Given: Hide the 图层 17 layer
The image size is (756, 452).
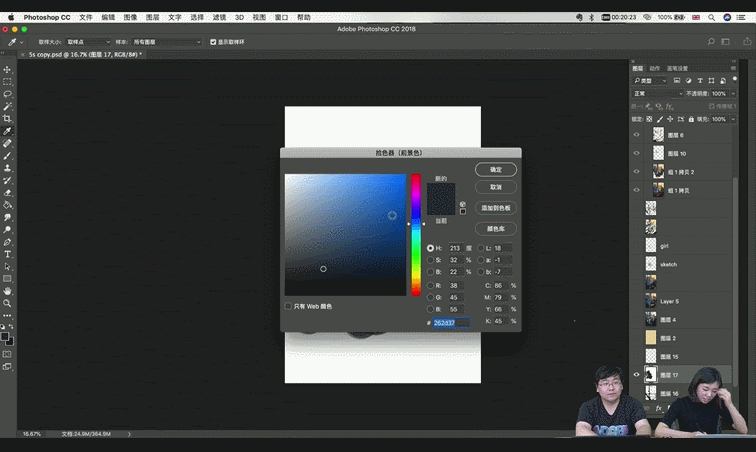Looking at the screenshot, I should click(636, 374).
